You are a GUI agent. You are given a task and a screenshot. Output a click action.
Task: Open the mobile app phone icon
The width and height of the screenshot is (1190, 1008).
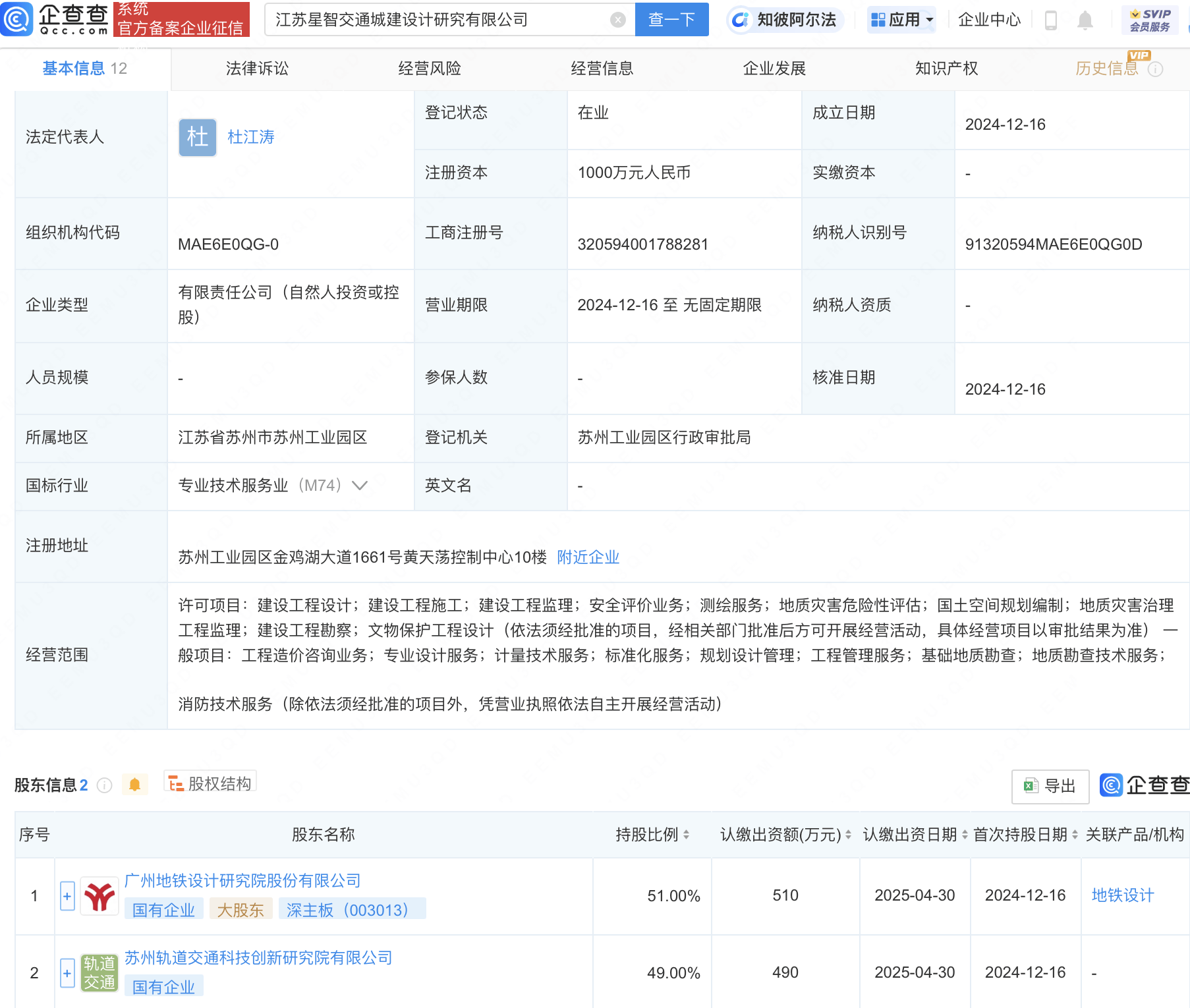pyautogui.click(x=1051, y=20)
